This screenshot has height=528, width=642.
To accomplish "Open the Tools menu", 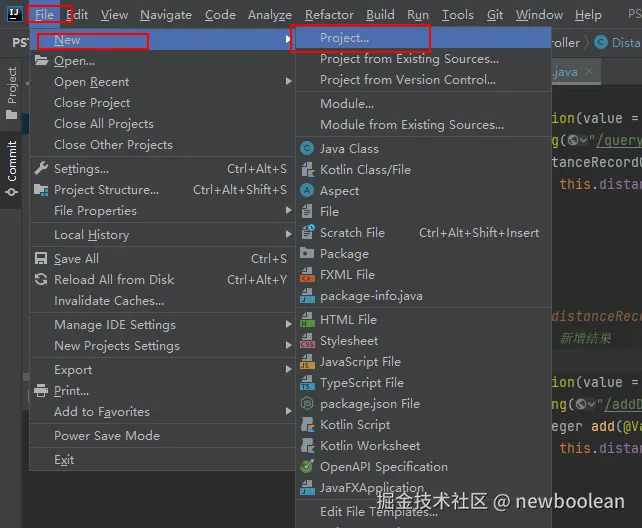I will [457, 15].
